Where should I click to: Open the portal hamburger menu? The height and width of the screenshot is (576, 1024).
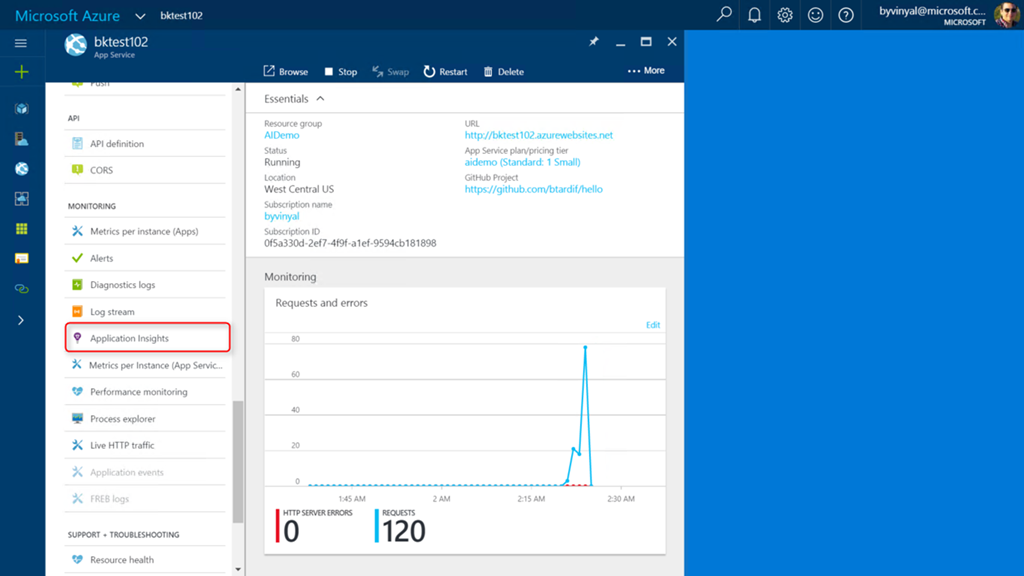point(21,43)
